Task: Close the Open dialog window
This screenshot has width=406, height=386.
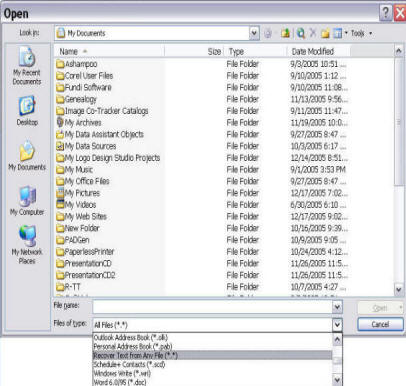Action: pos(400,13)
